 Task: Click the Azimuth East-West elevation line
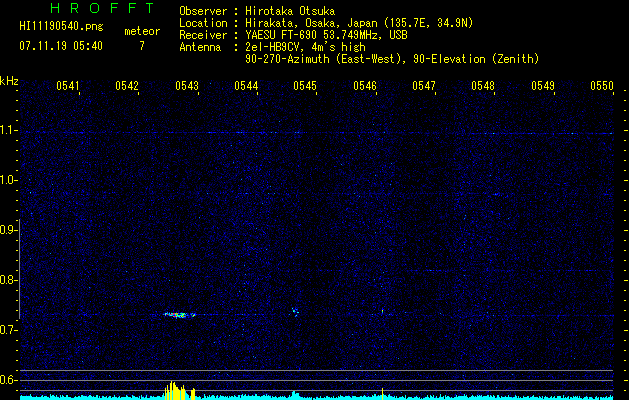pos(392,59)
